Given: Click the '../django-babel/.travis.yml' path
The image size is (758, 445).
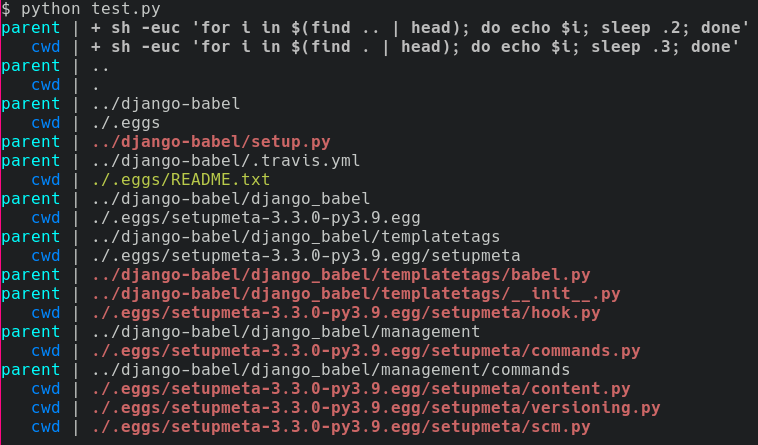Looking at the screenshot, I should pos(225,160).
